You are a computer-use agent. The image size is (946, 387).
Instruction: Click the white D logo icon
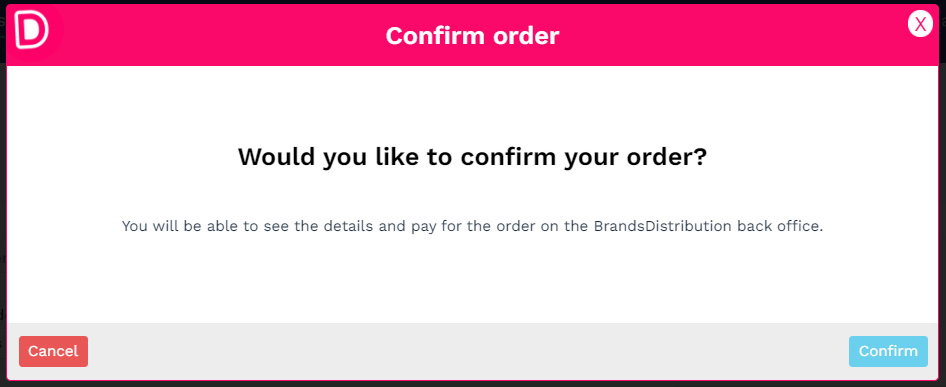tap(31, 32)
